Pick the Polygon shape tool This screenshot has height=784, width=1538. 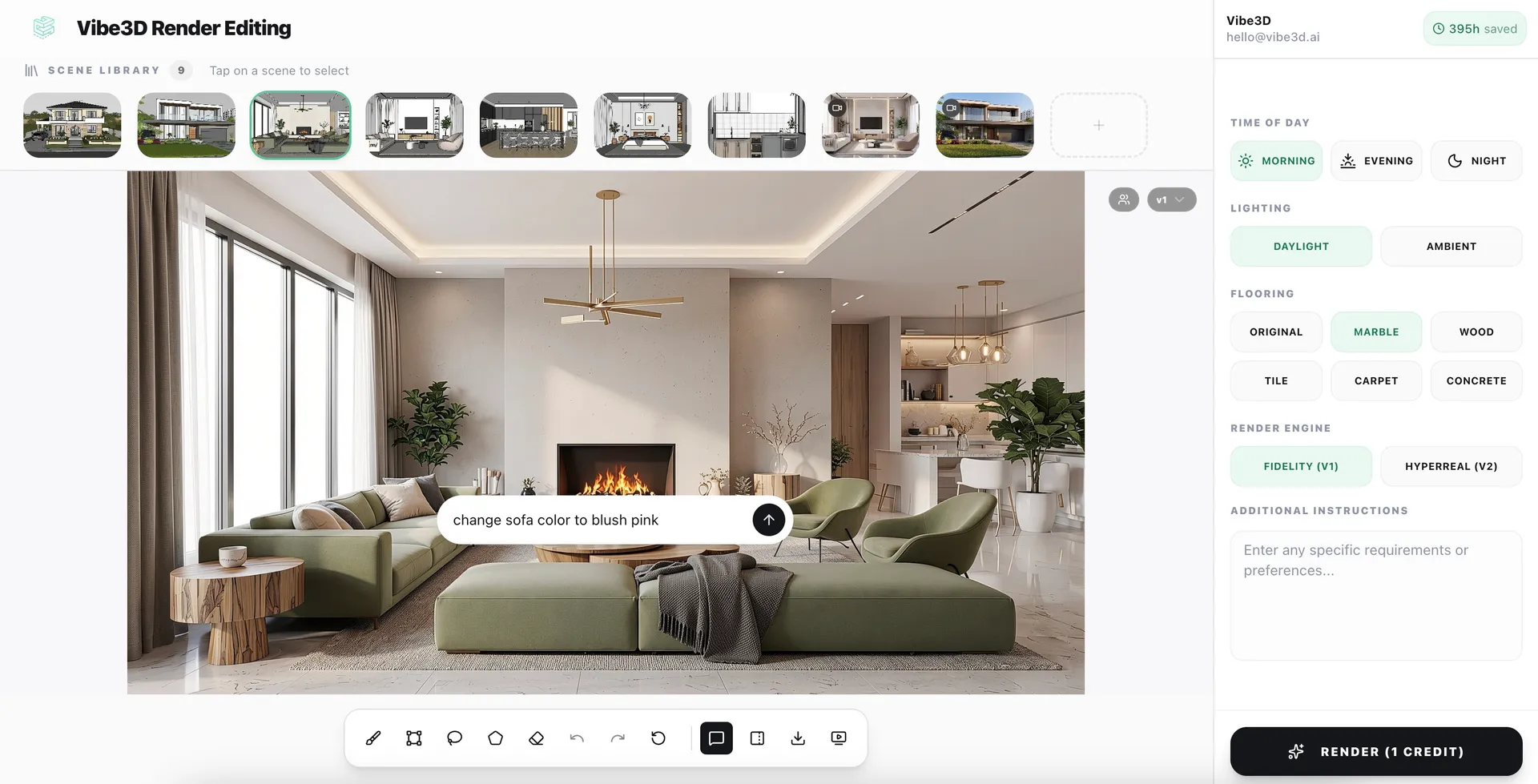pyautogui.click(x=495, y=738)
